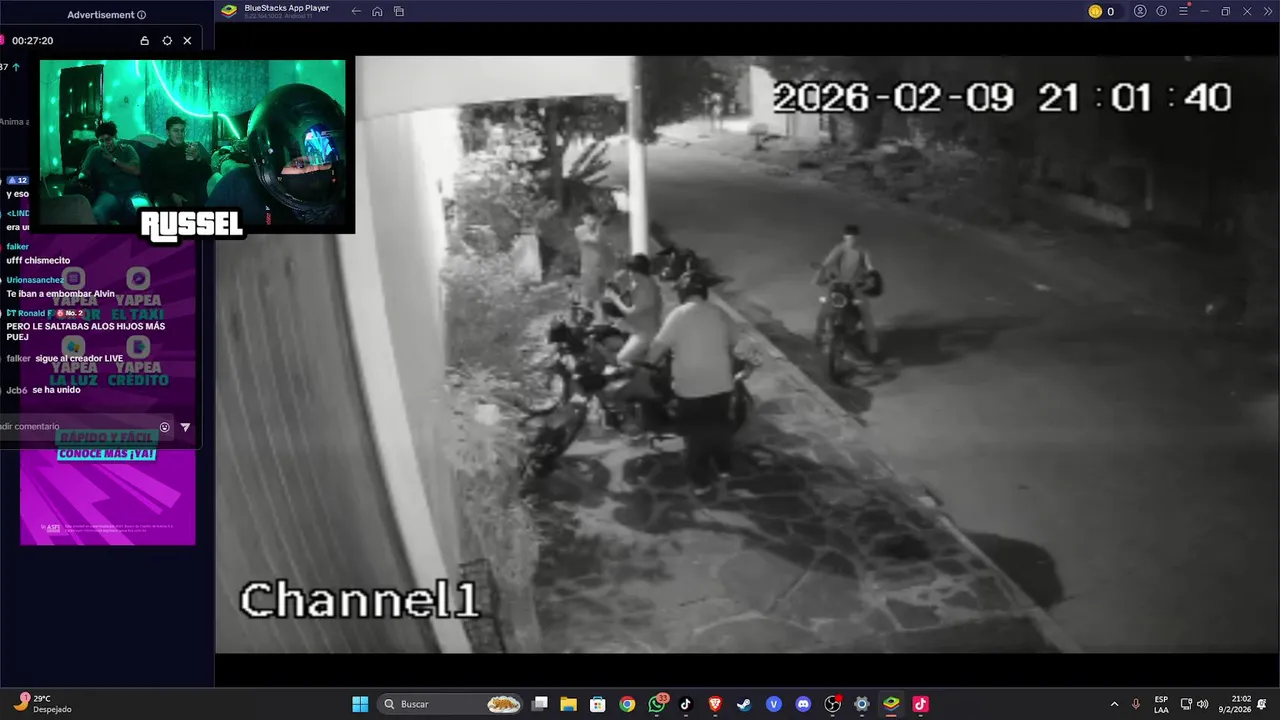Click the Advertisement info icon
The image size is (1280, 720).
pos(141,15)
